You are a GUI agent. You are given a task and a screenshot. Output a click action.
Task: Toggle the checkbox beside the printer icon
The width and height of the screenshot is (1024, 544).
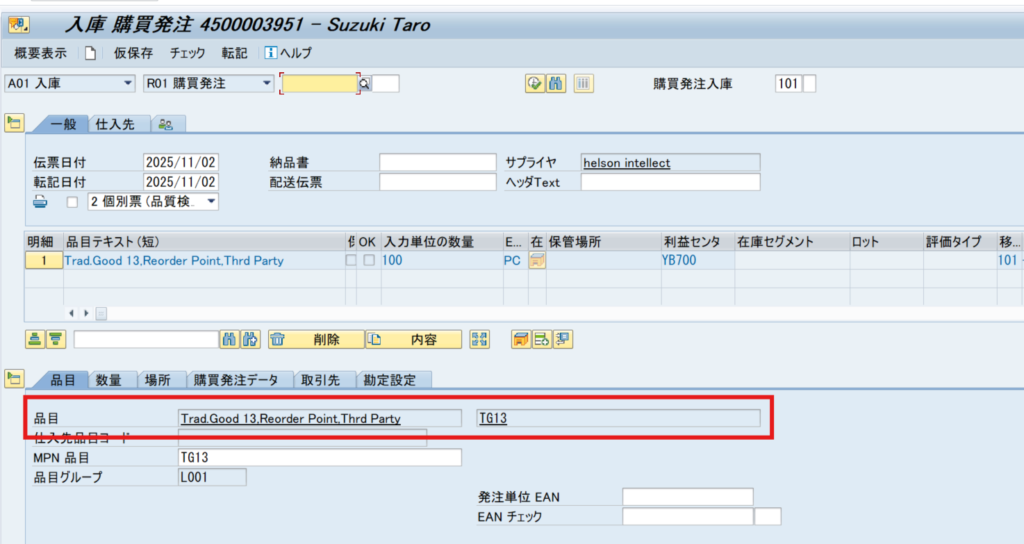(71, 202)
